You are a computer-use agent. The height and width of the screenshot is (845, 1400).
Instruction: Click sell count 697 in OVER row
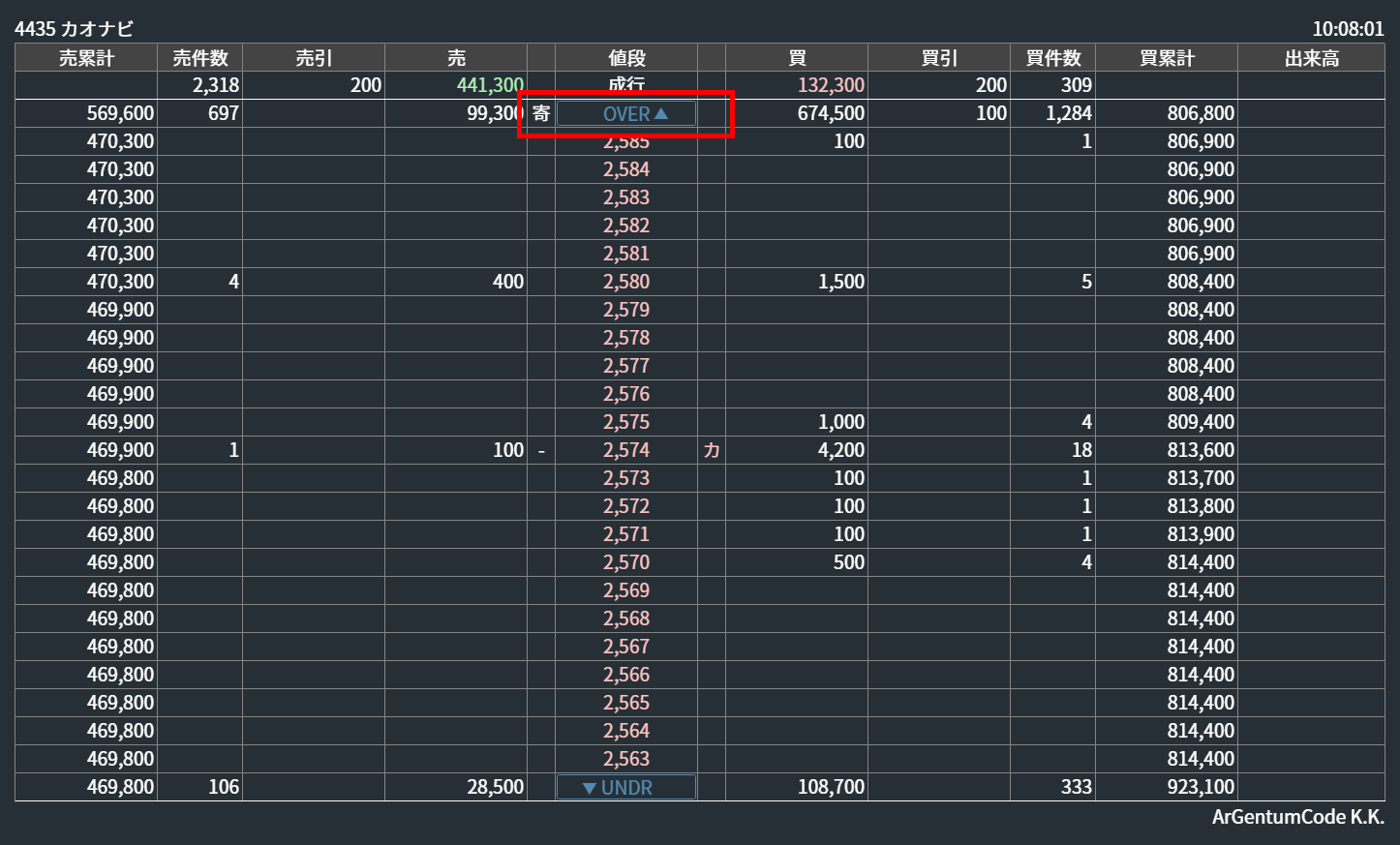tap(224, 113)
